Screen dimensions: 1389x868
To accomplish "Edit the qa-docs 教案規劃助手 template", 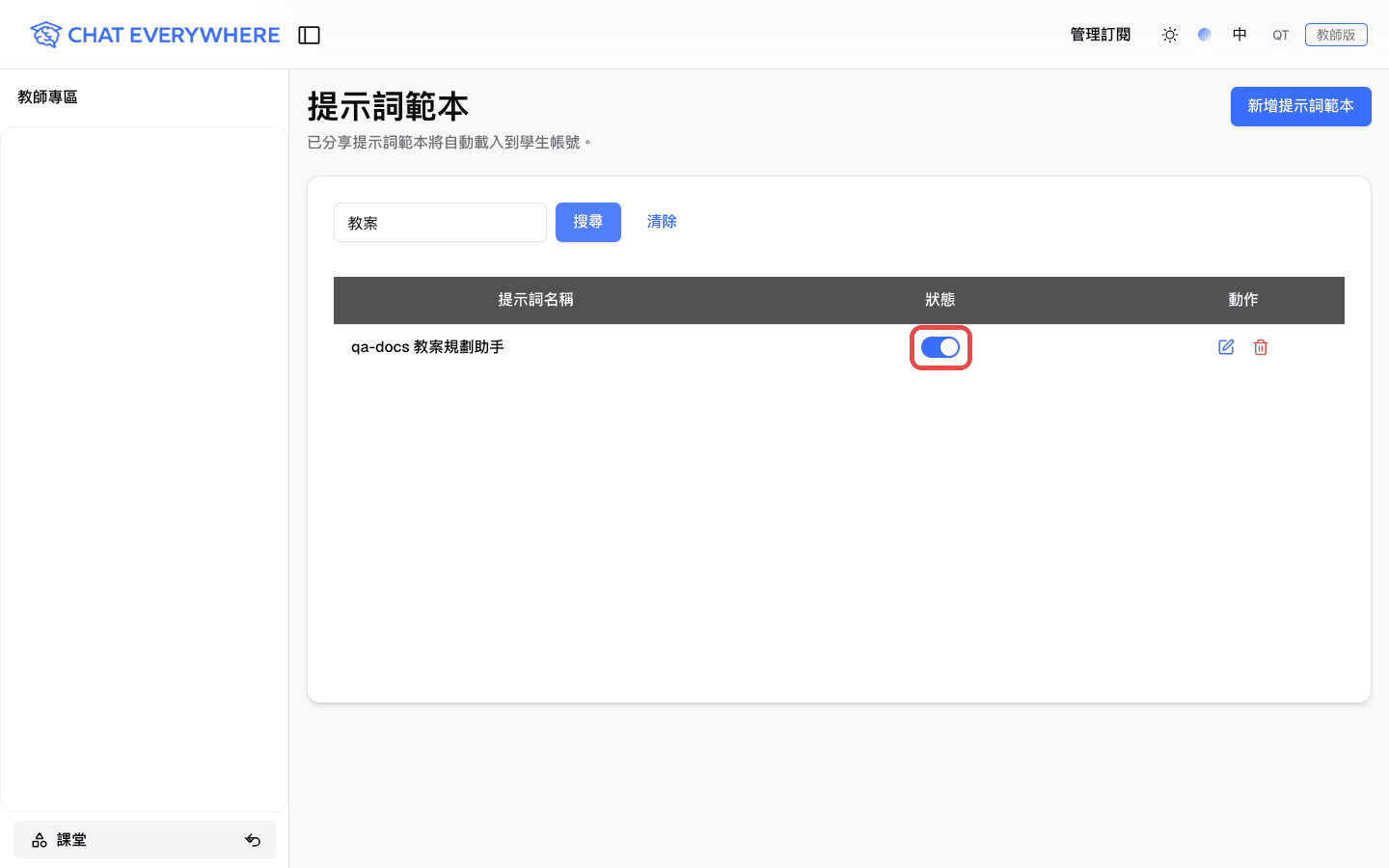I will (1226, 347).
